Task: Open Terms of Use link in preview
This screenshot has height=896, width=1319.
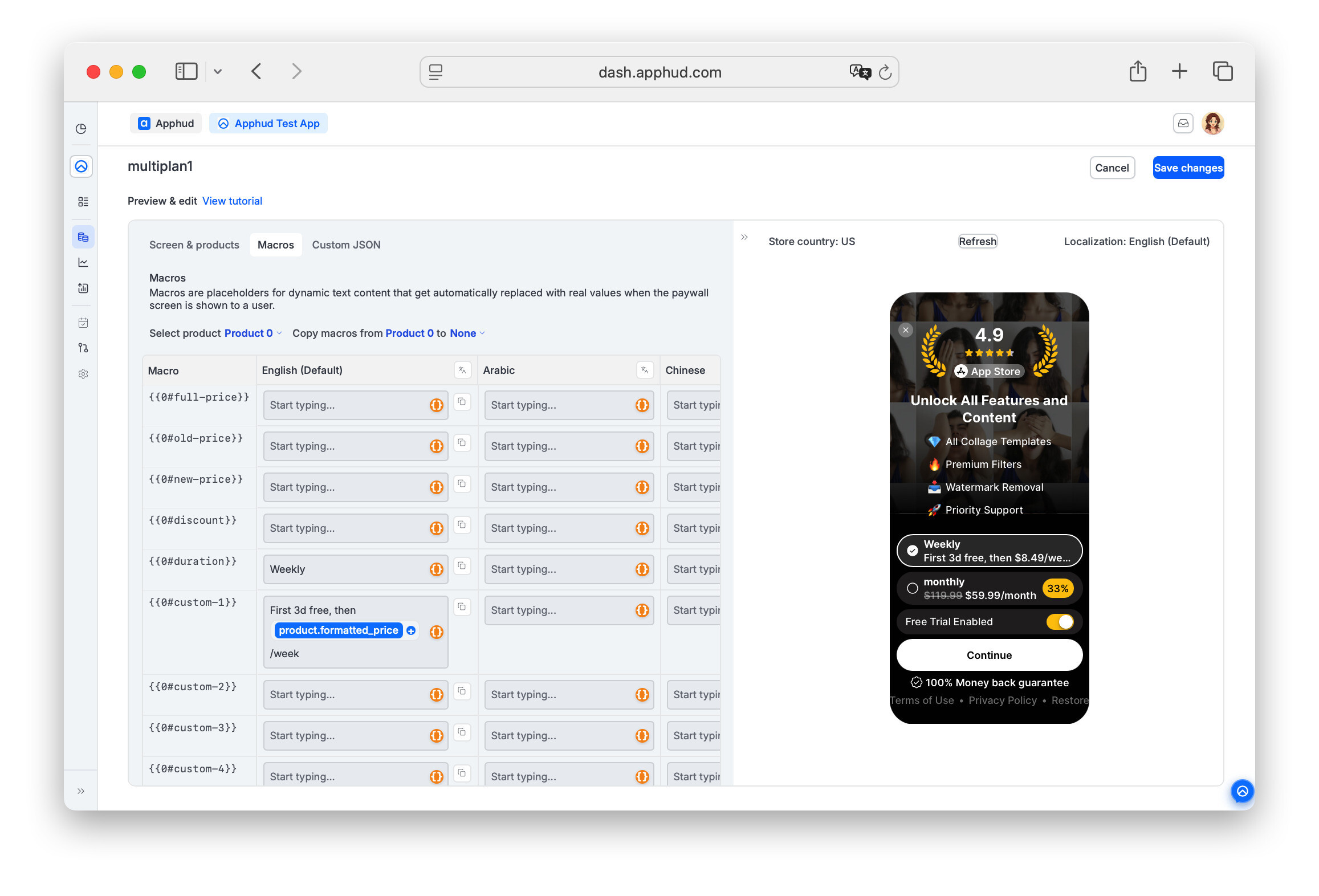Action: pos(922,700)
